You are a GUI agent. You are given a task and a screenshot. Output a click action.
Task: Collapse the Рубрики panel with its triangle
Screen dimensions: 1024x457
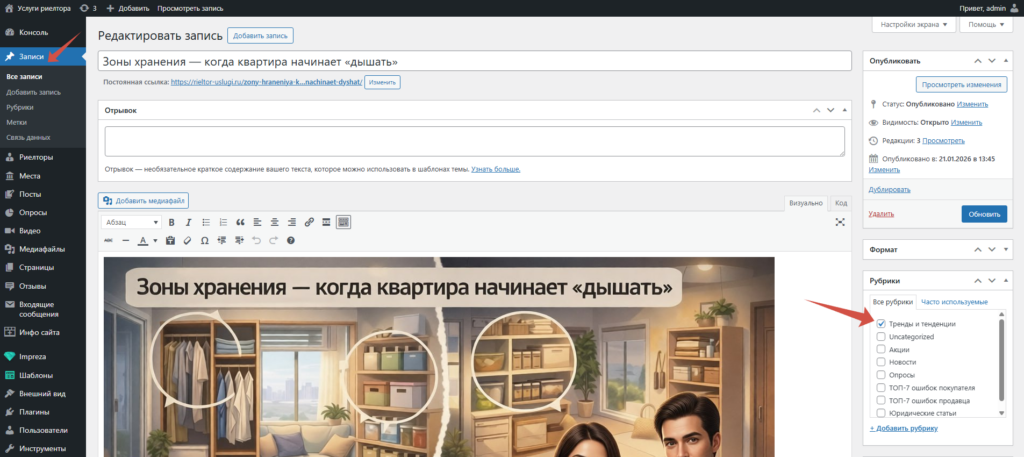pyautogui.click(x=1006, y=281)
